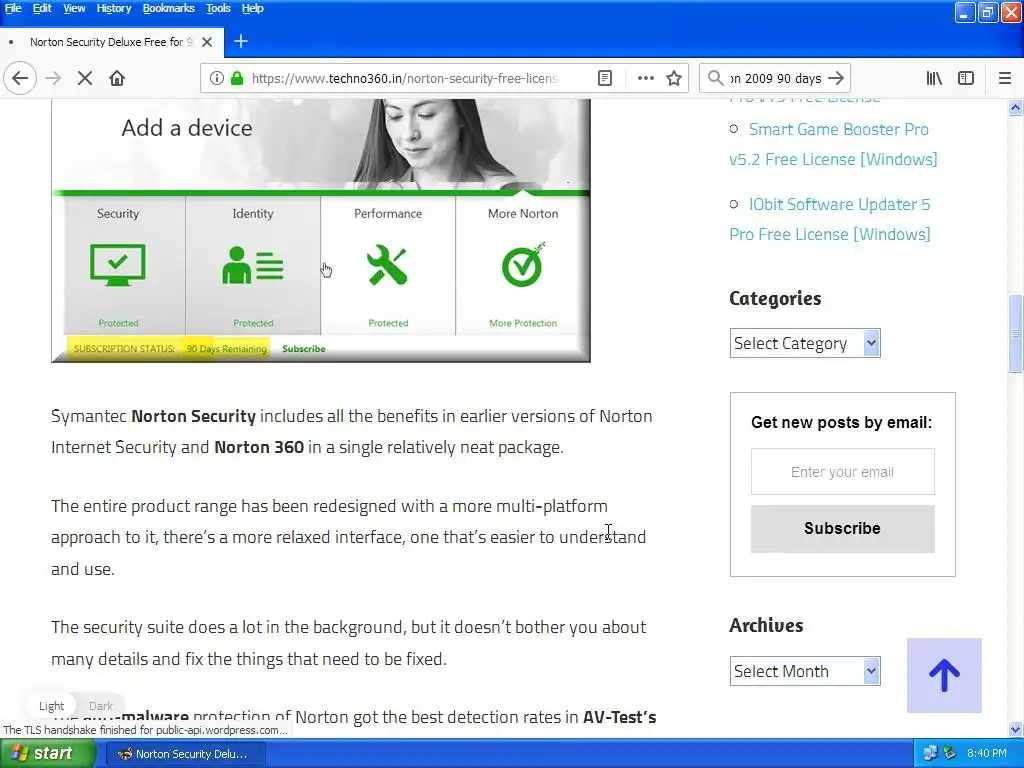Screen dimensions: 1024x768
Task: Click the Performance tools icon
Action: [x=387, y=265]
